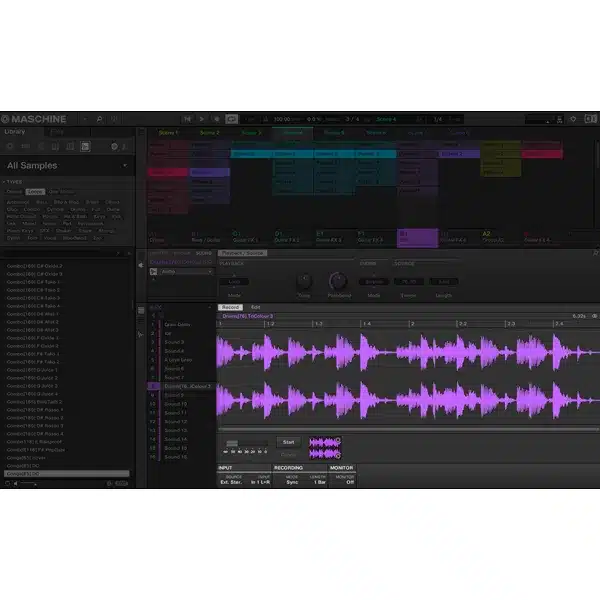The width and height of the screenshot is (600, 600).
Task: Select the Scene 1 tab
Action: [x=168, y=133]
